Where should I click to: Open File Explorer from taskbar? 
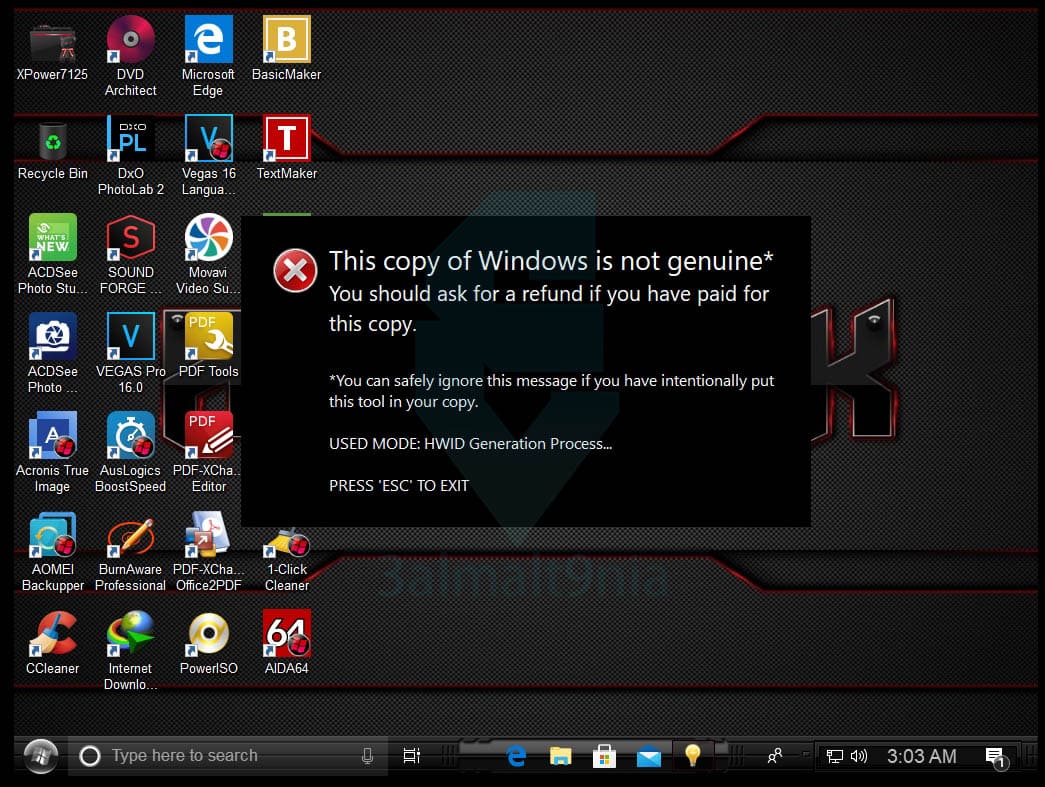click(x=560, y=756)
